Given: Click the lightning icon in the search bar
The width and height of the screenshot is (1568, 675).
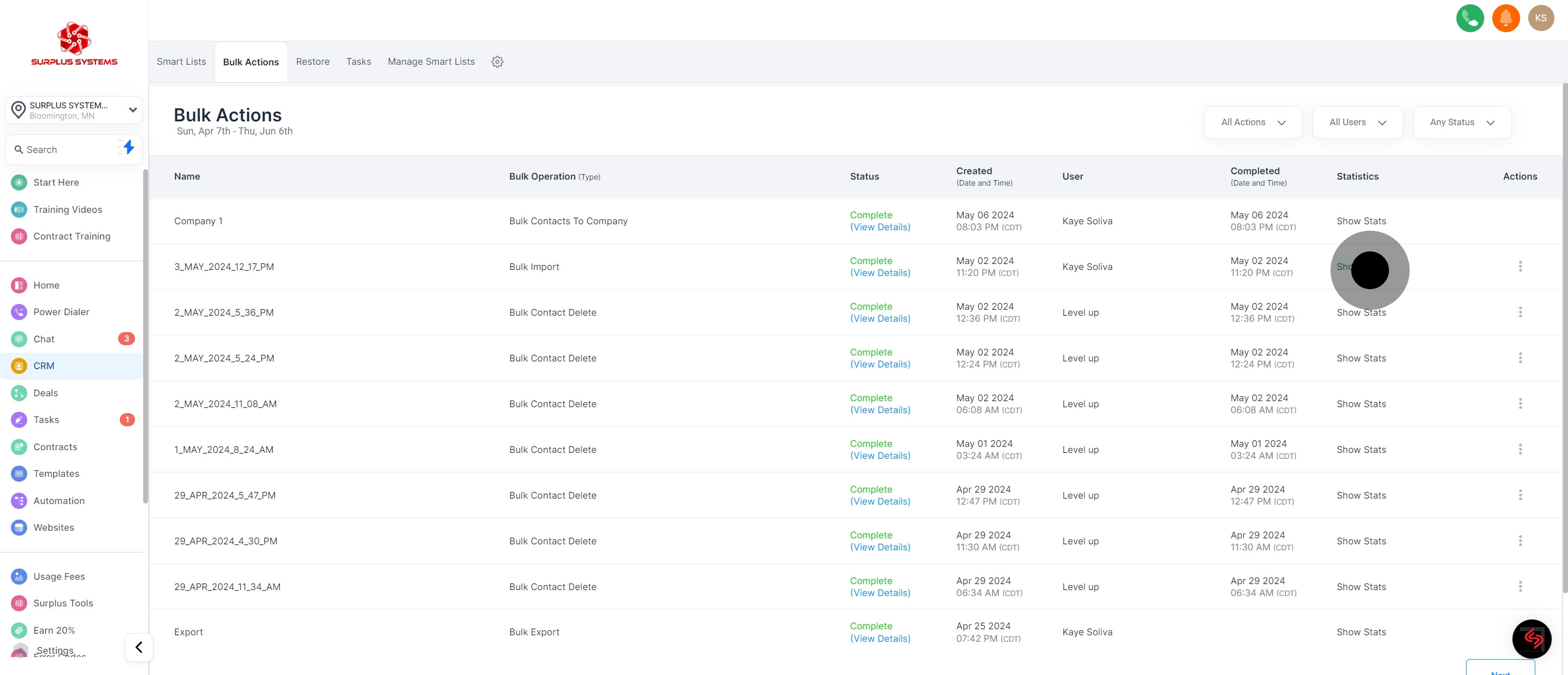Looking at the screenshot, I should [128, 148].
